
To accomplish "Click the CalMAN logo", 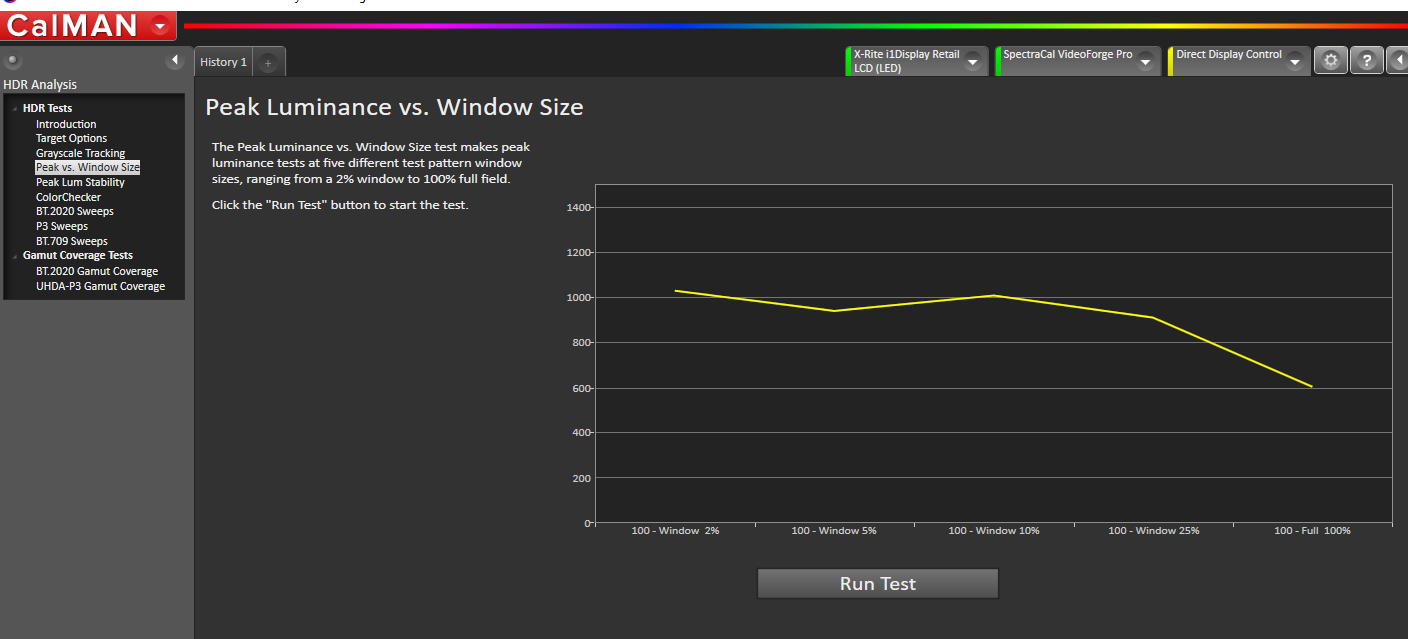I will (x=70, y=24).
